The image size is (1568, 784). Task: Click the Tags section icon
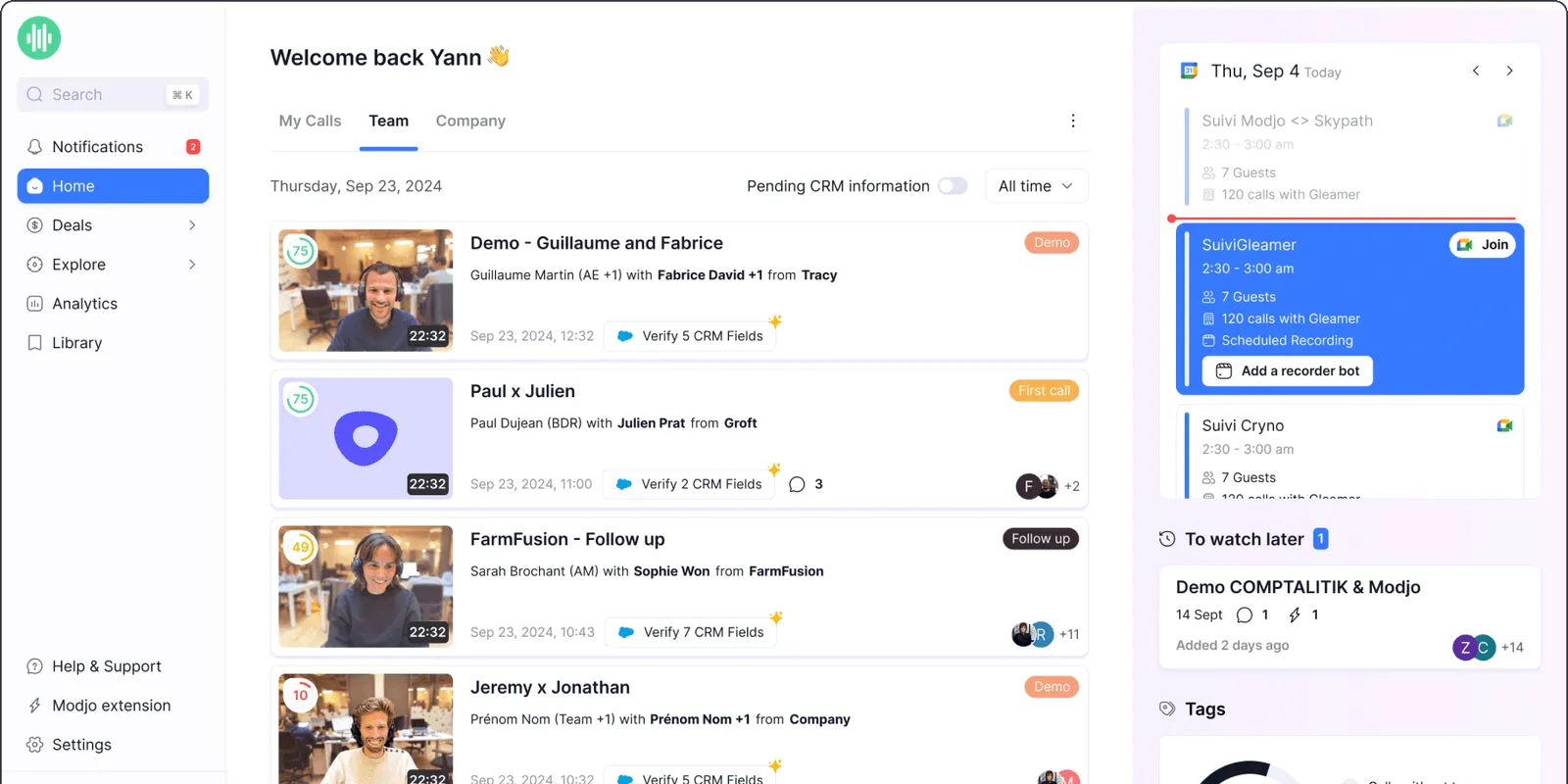point(1167,709)
